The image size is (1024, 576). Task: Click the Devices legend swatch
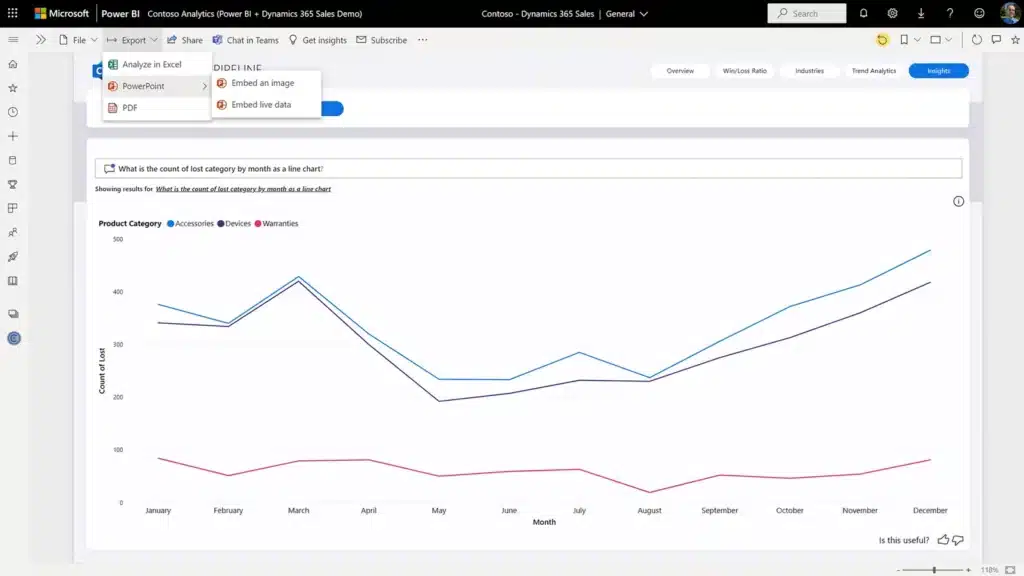pos(221,223)
